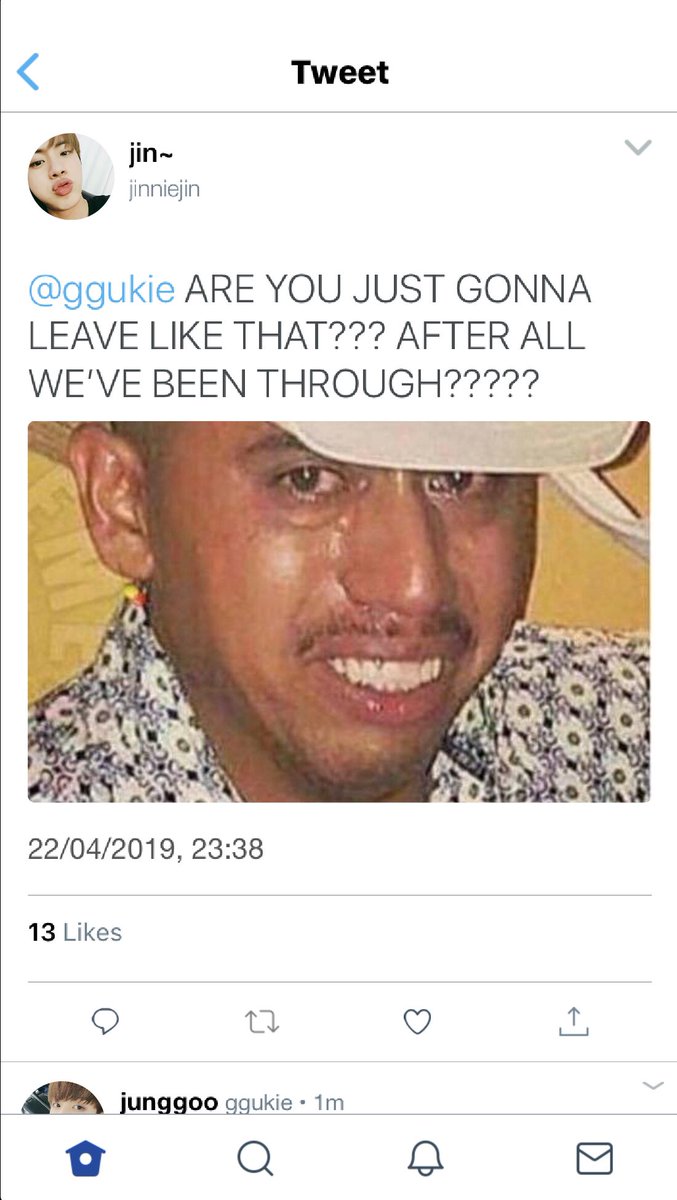The height and width of the screenshot is (1200, 677).
Task: Open junggoo's reply name
Action: [x=169, y=1101]
